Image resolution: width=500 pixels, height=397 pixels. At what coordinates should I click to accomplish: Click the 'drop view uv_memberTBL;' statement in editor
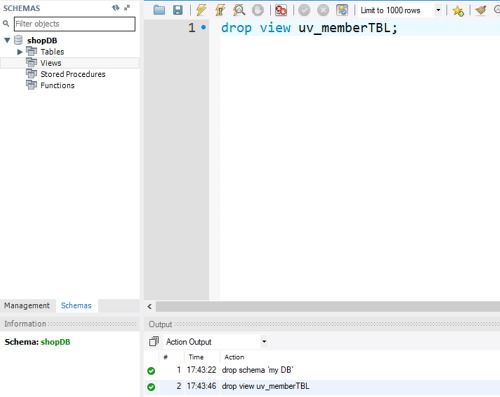(x=309, y=28)
